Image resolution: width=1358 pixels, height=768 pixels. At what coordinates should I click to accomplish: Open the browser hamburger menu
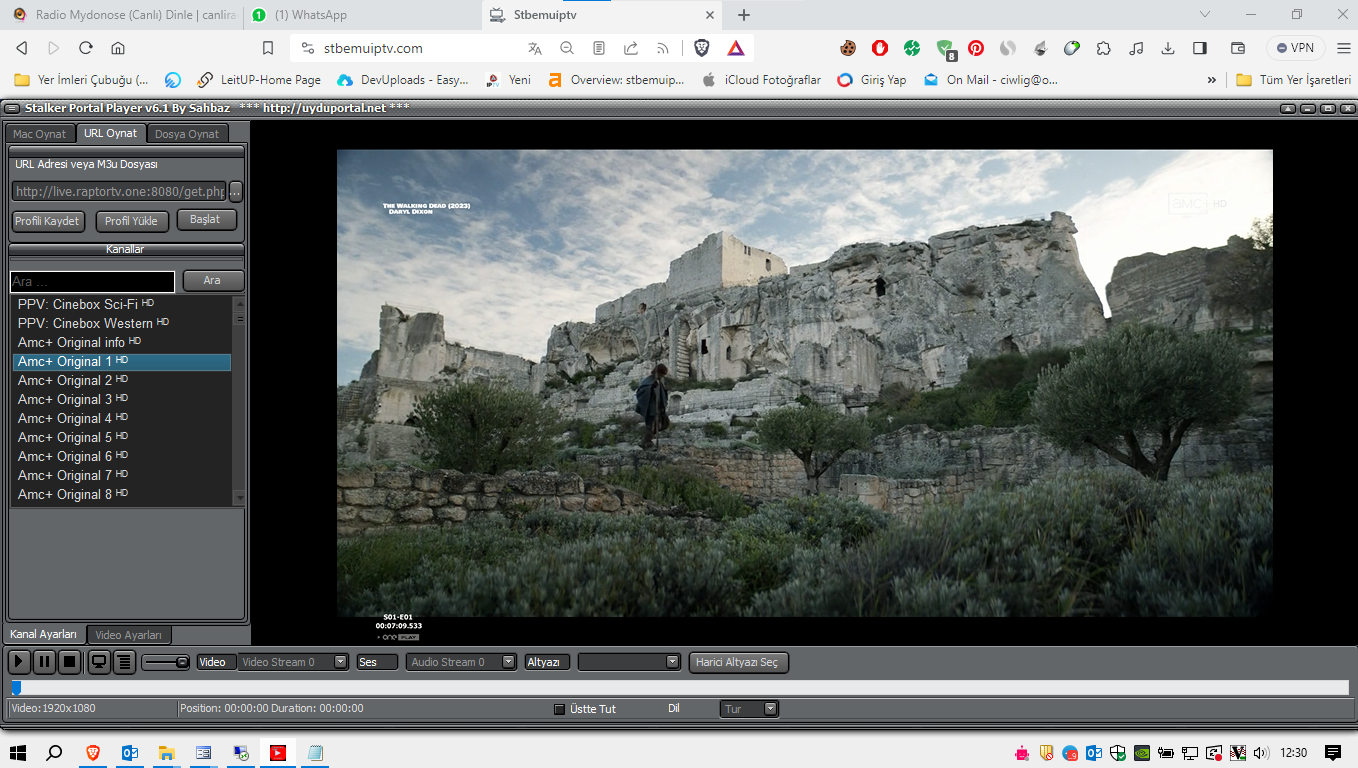coord(1343,48)
